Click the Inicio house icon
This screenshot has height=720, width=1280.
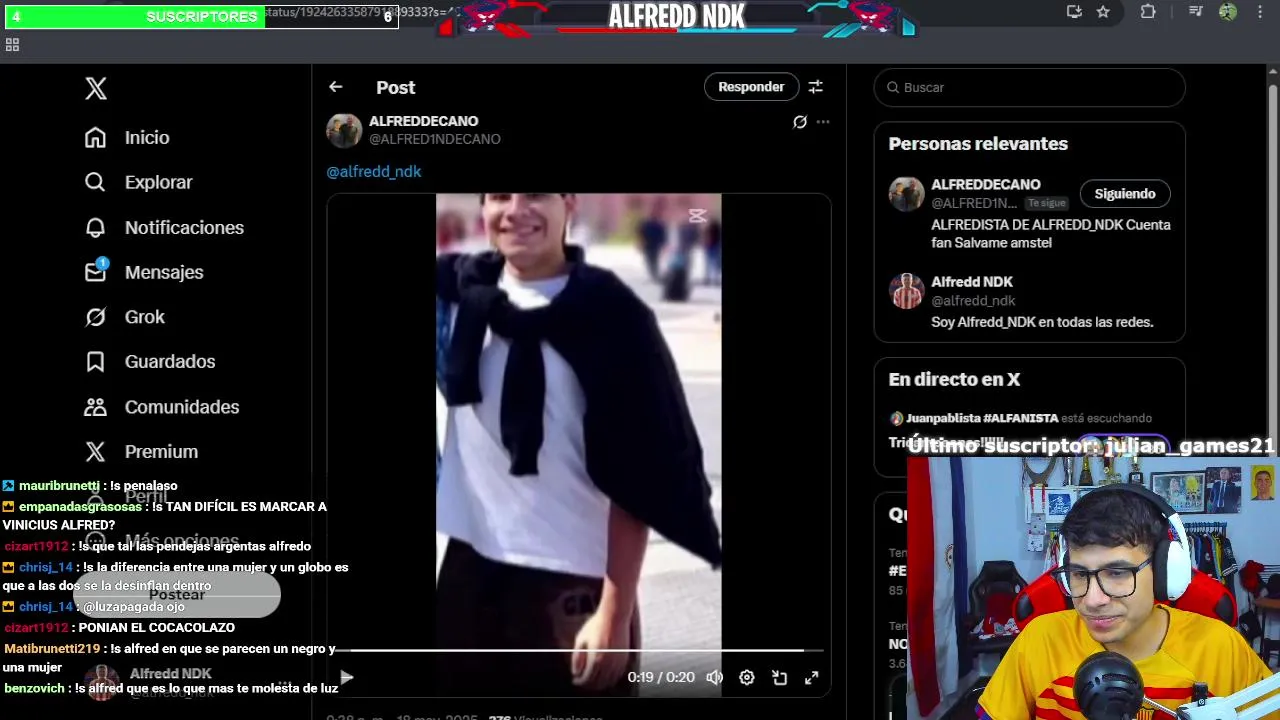pyautogui.click(x=95, y=137)
